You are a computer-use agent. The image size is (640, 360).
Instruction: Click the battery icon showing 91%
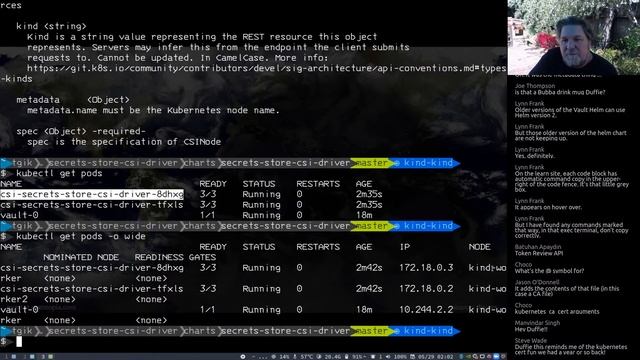[x=347, y=356]
